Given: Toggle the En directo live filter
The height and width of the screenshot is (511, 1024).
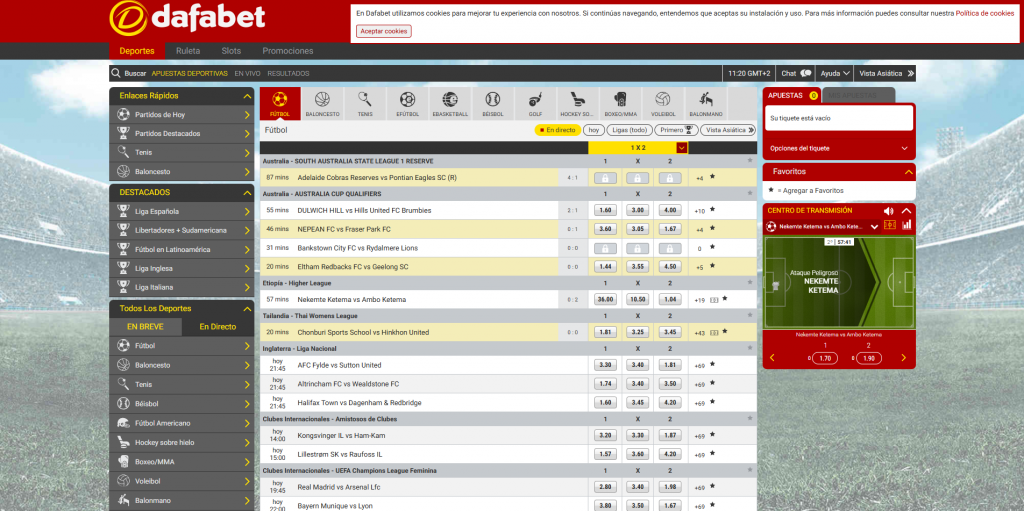Looking at the screenshot, I should coord(557,130).
